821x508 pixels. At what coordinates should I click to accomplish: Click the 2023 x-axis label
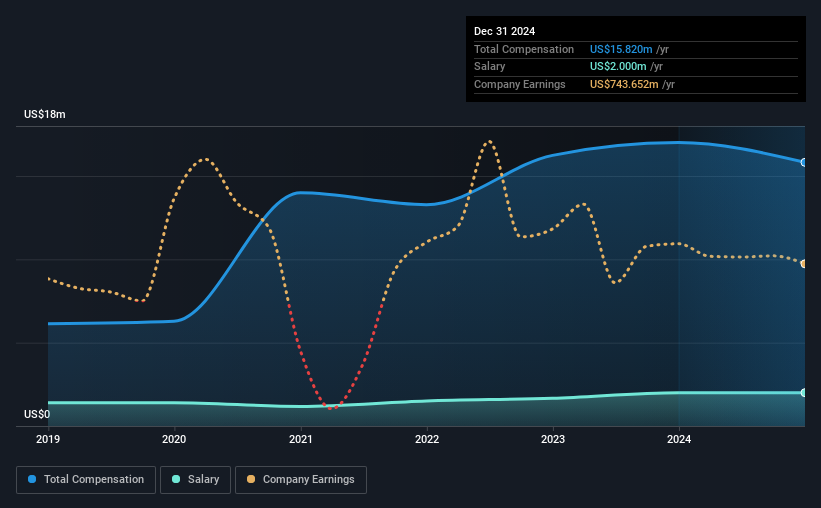click(x=553, y=439)
